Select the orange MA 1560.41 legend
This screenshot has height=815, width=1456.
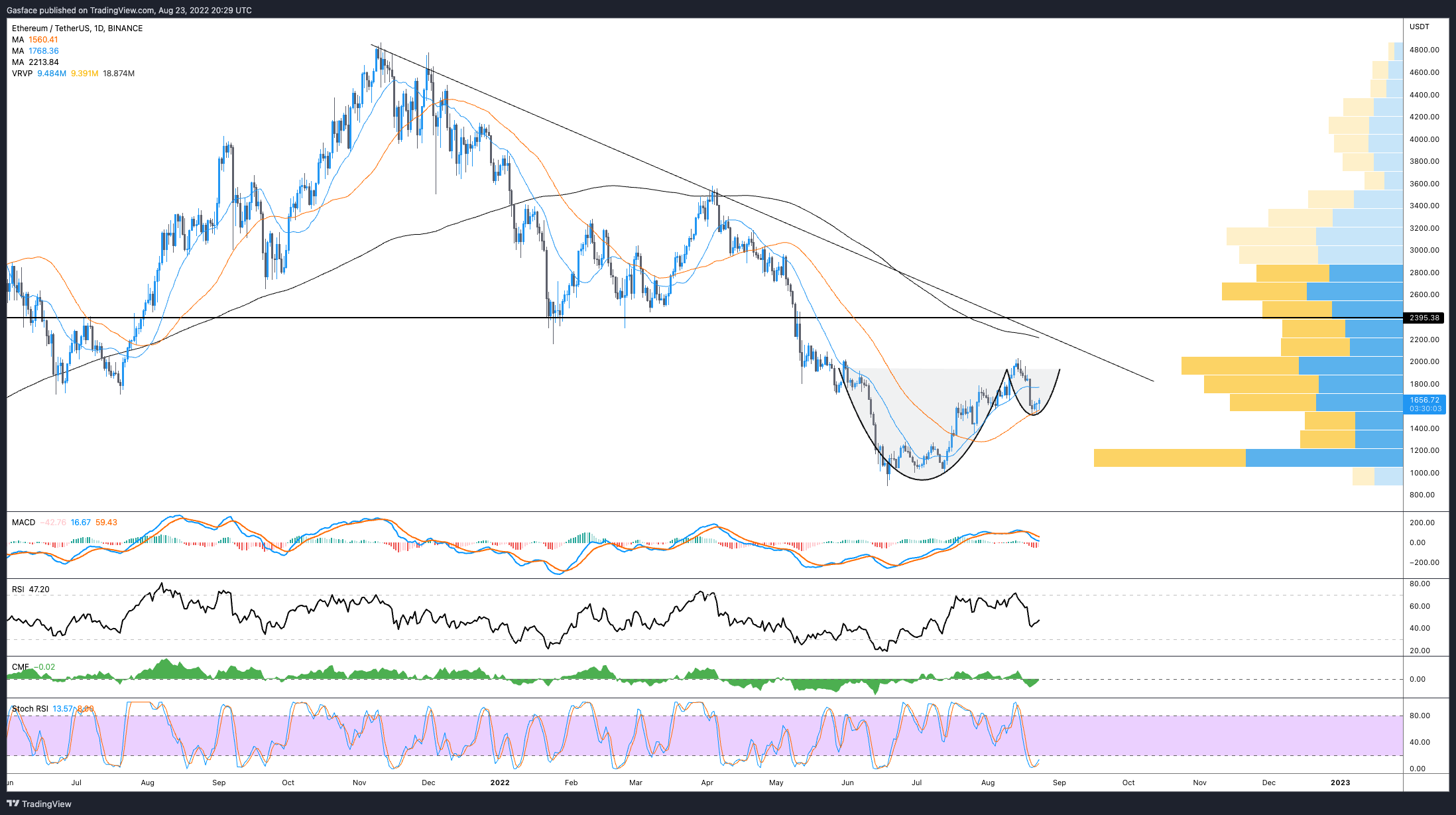pyautogui.click(x=35, y=40)
